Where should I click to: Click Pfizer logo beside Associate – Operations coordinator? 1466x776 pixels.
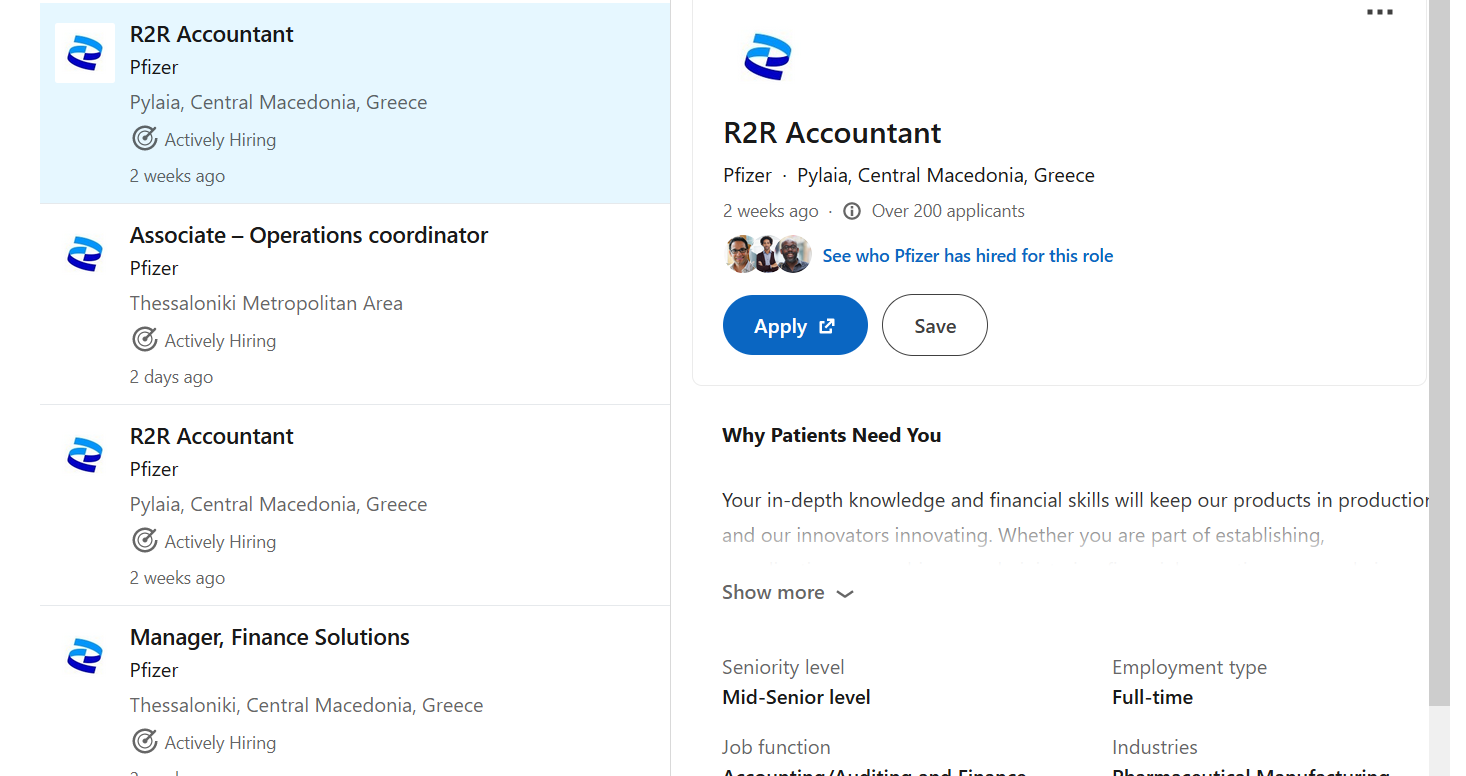85,254
